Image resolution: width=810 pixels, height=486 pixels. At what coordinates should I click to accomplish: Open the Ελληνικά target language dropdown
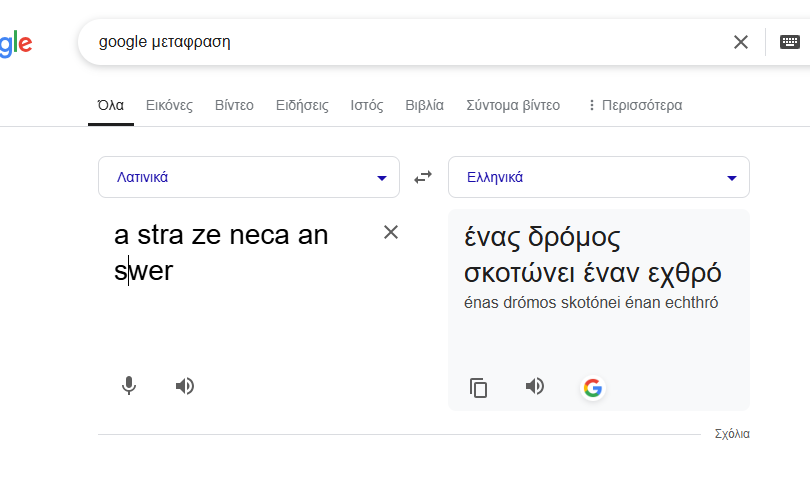(599, 177)
